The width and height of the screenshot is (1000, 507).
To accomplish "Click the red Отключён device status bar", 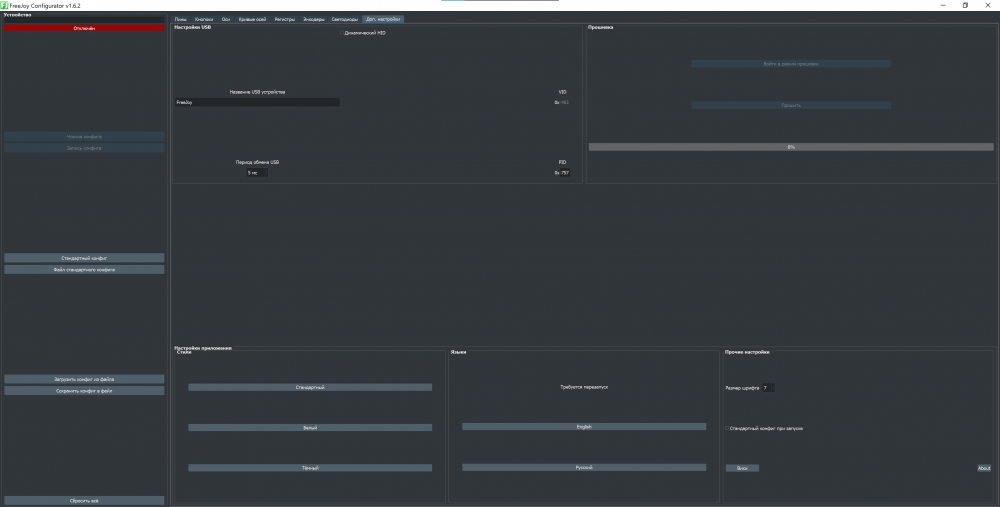I will click(x=84, y=28).
